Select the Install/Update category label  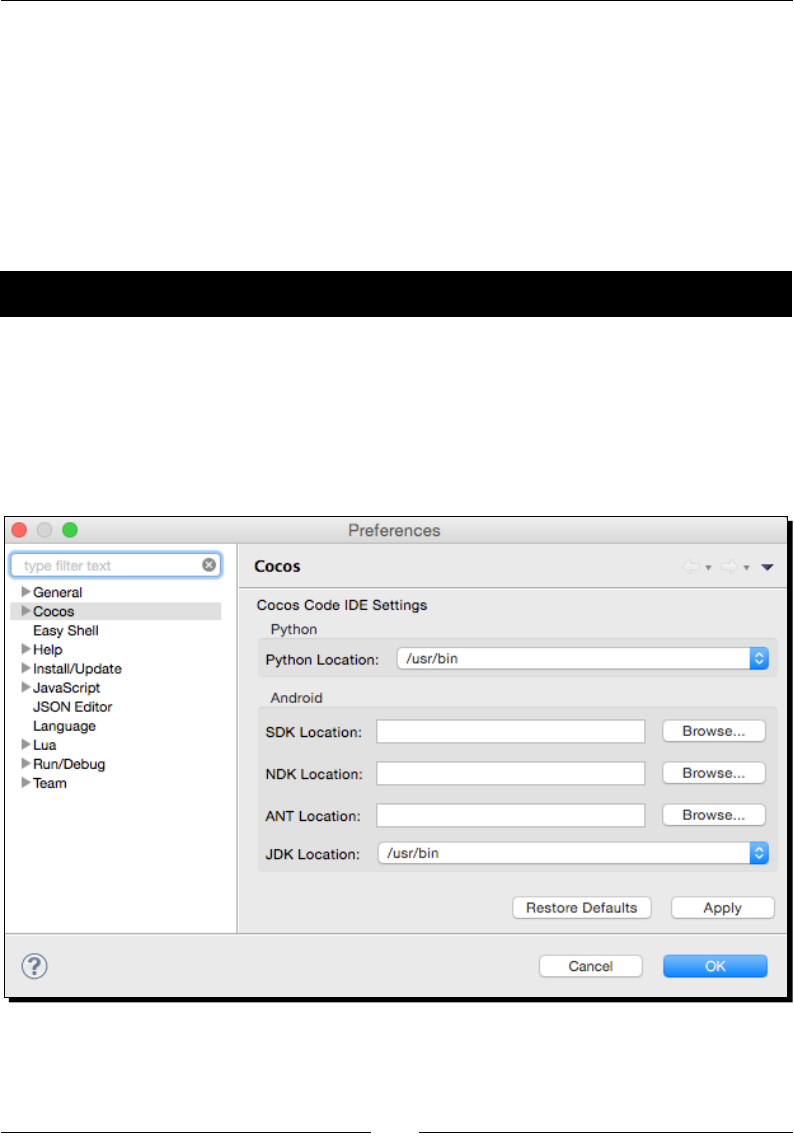pos(77,669)
